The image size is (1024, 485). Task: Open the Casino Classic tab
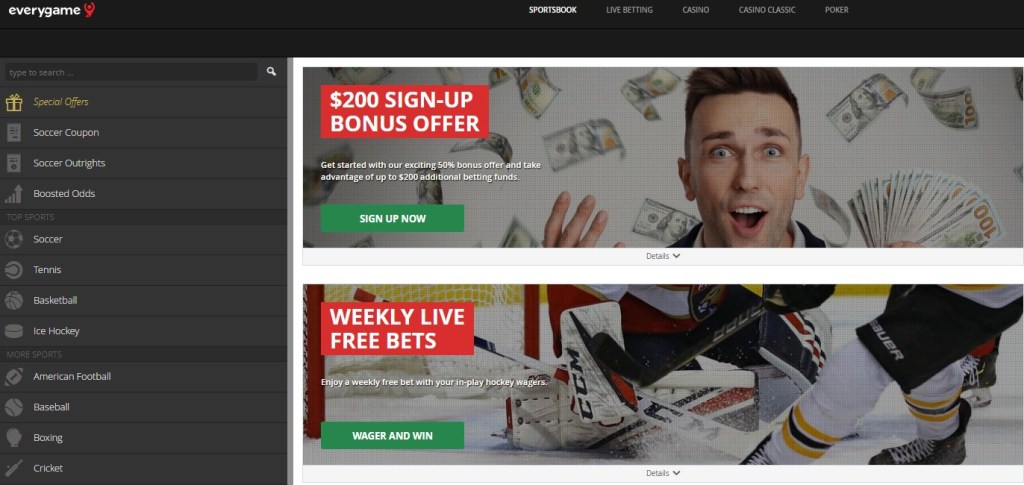pos(767,10)
